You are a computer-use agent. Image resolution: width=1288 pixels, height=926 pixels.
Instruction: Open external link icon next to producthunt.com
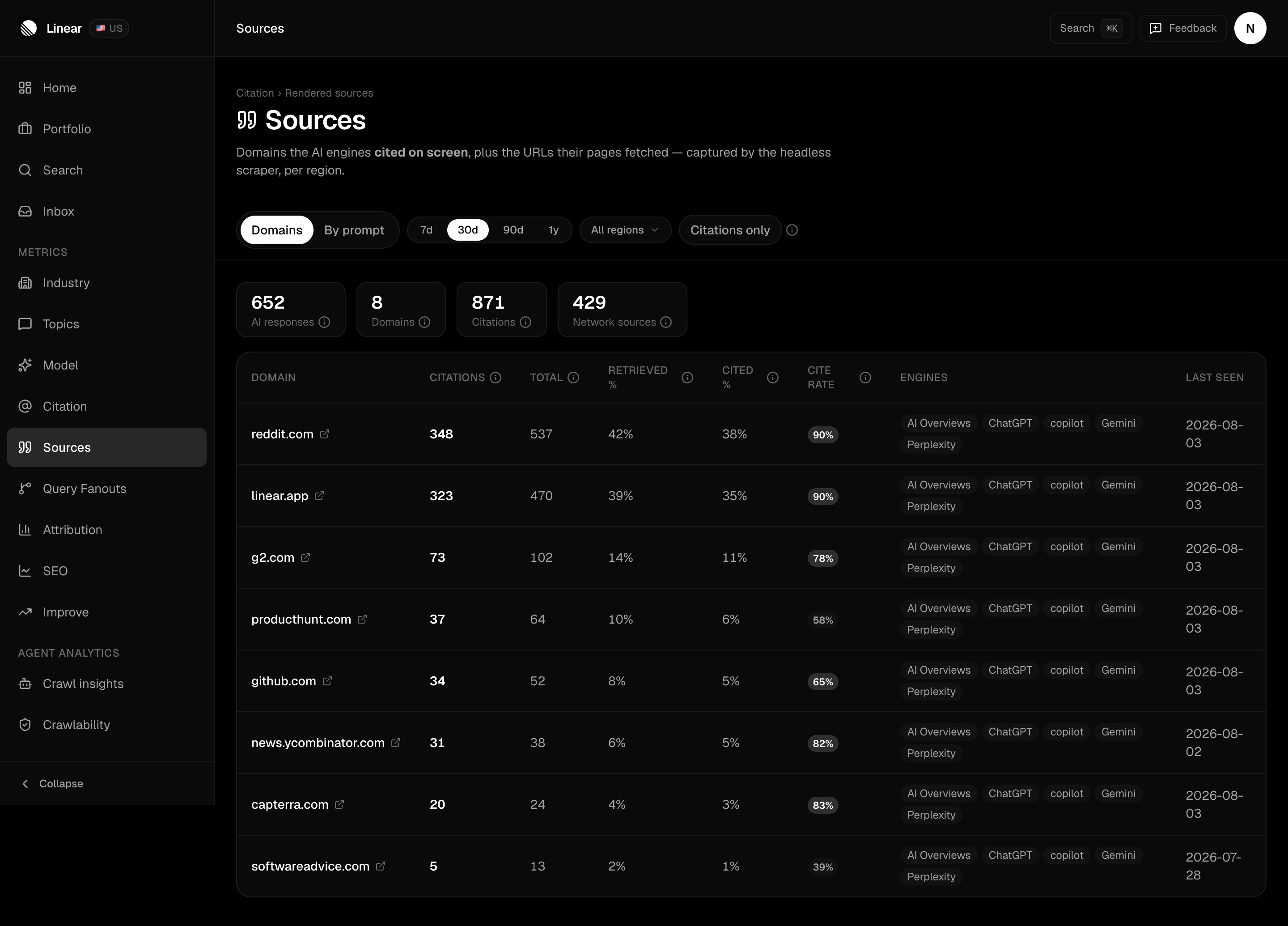pos(362,619)
